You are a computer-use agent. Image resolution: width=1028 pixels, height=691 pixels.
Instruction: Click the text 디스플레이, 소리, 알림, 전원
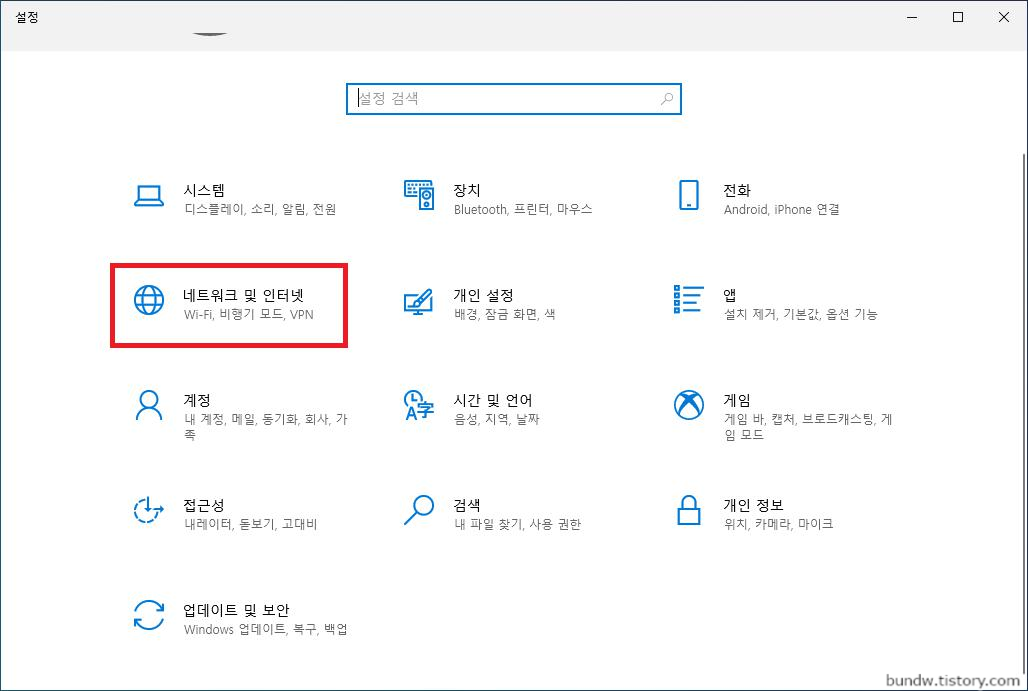pos(260,209)
